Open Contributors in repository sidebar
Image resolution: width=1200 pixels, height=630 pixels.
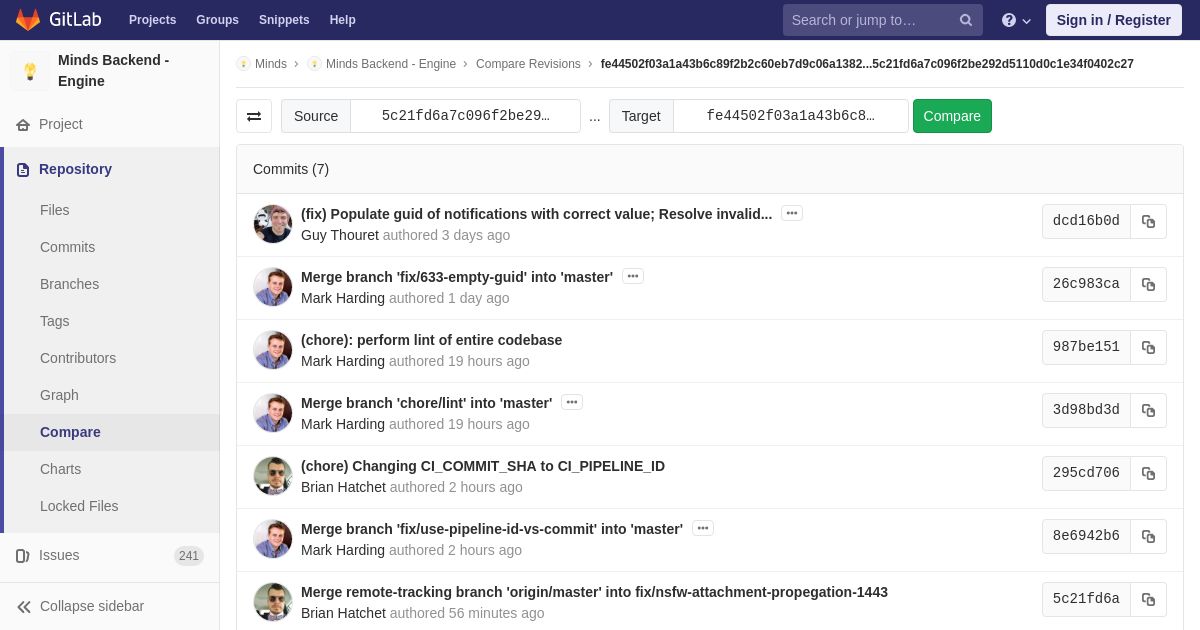point(78,358)
